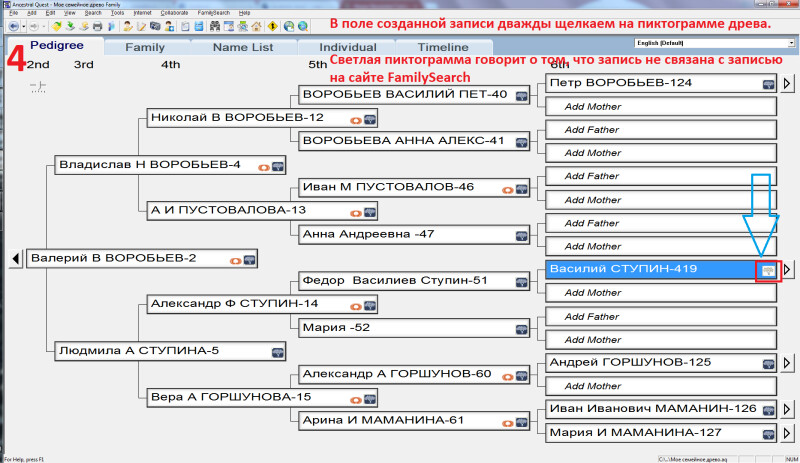
Task: Expand arrow beside Мария И МАМАНИНА-127
Action: [787, 433]
